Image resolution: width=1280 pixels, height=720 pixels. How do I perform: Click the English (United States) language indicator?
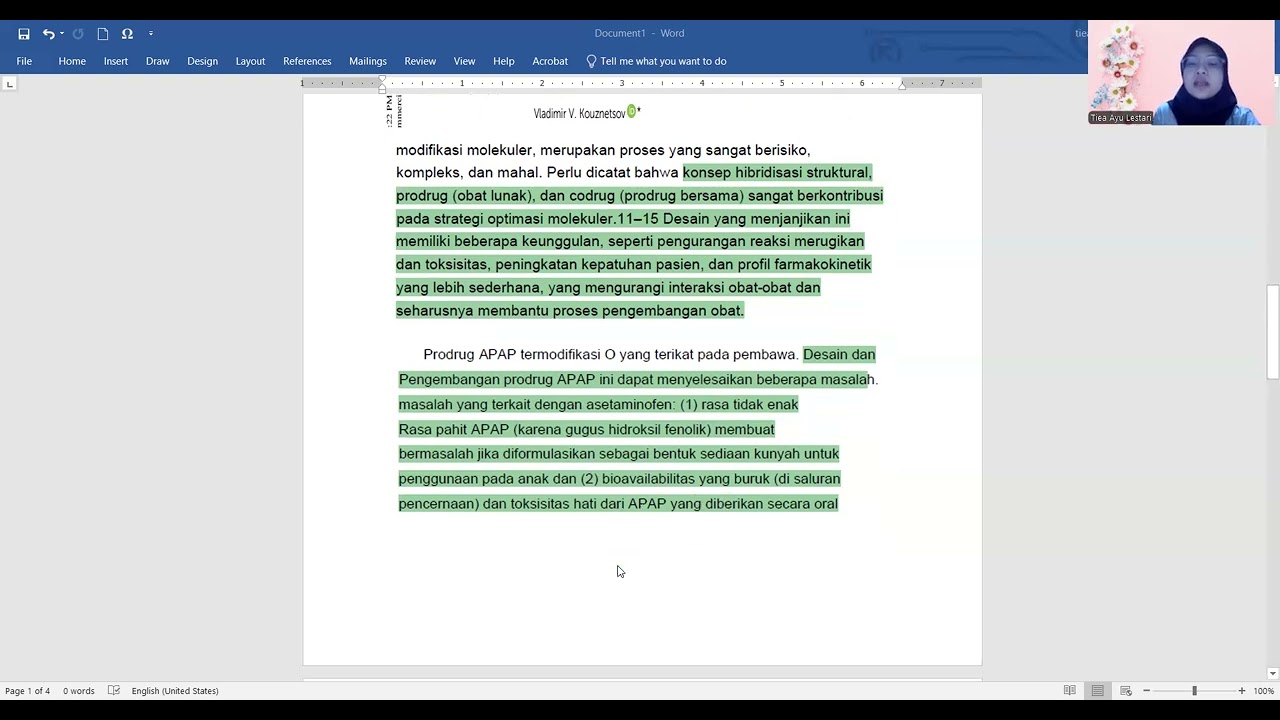(175, 691)
